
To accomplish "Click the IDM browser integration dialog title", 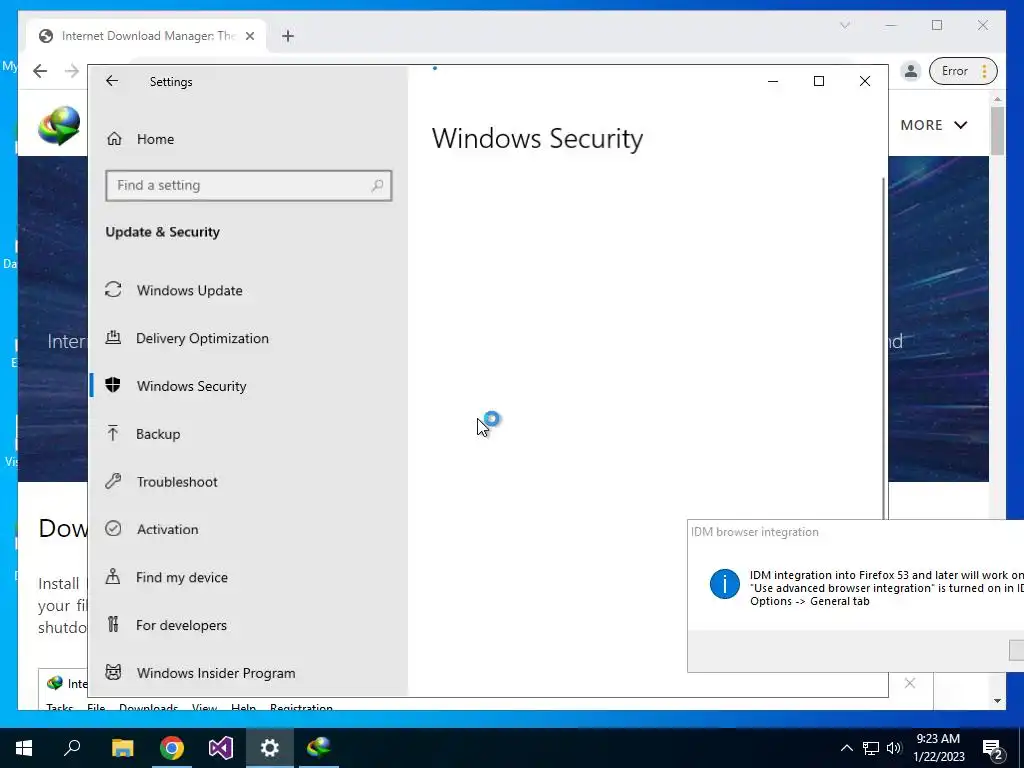I will [x=755, y=532].
